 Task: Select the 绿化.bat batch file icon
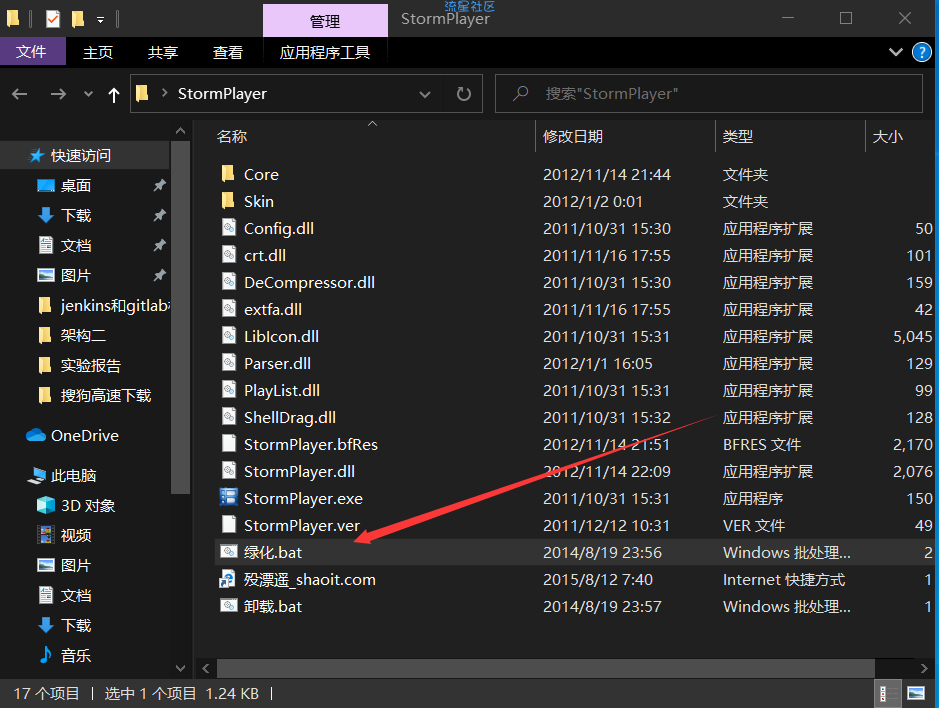229,552
